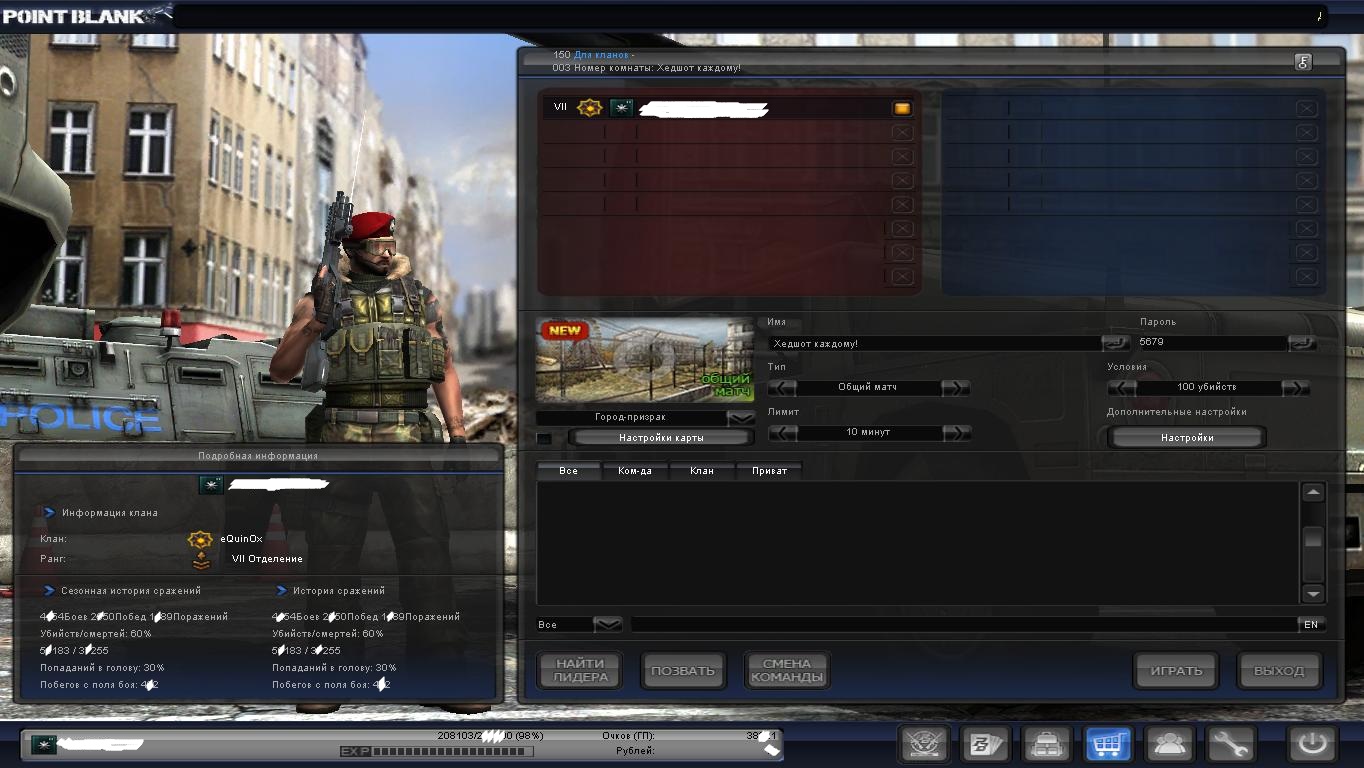
Task: Click the Найти лидера button
Action: pos(581,670)
